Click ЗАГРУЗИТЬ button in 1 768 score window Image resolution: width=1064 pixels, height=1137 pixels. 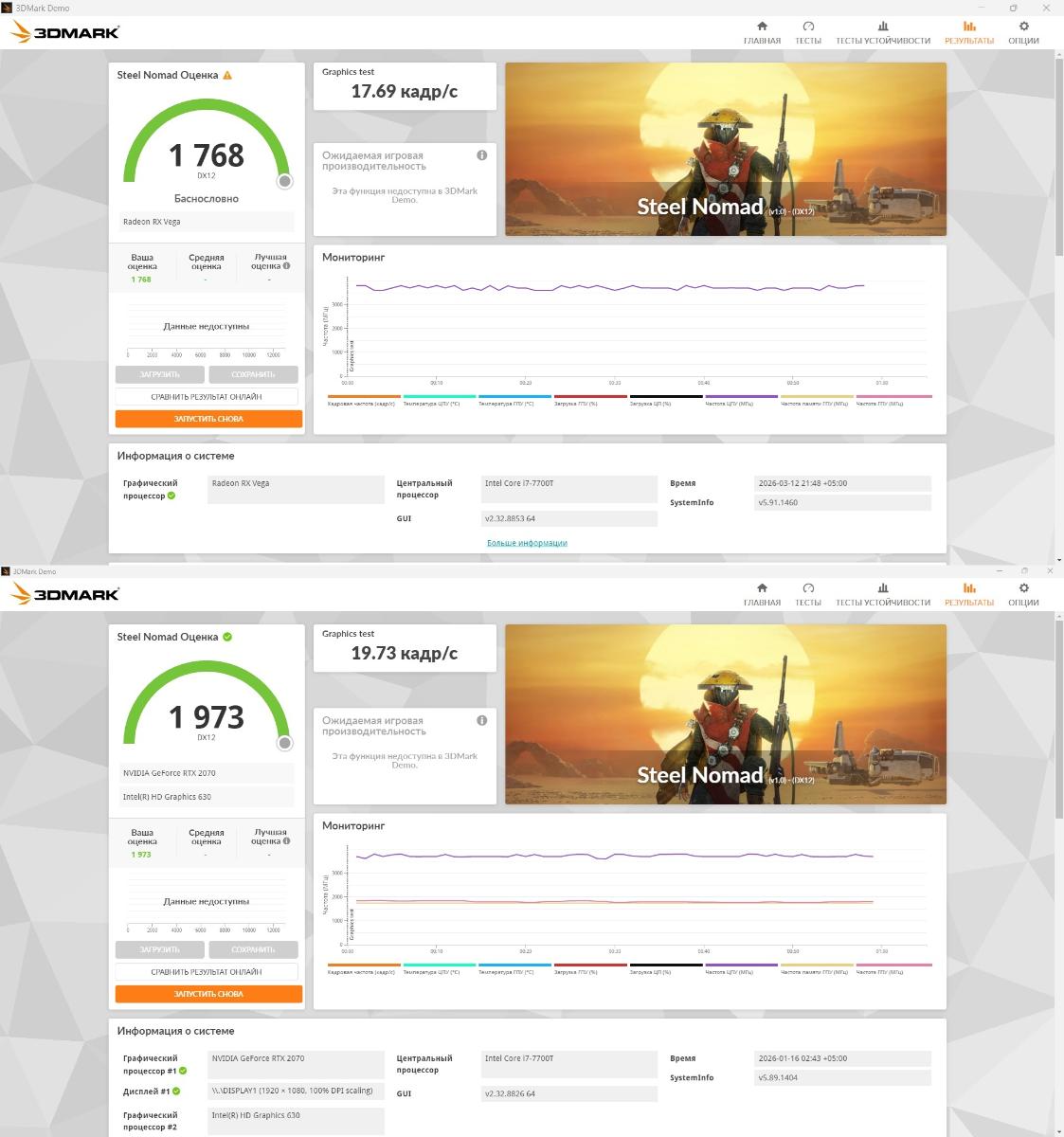coord(159,374)
